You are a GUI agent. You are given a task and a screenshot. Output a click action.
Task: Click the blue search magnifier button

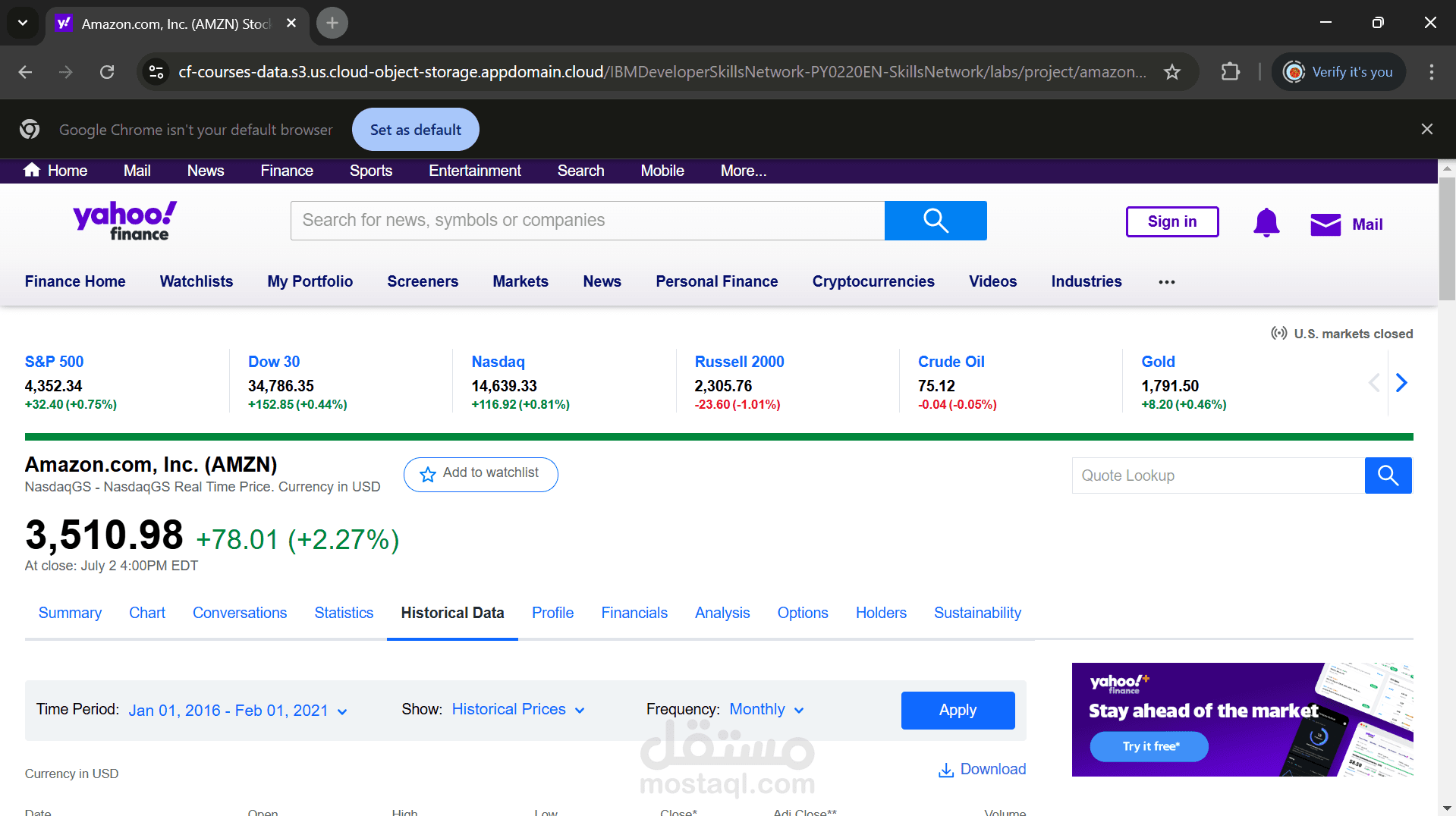click(x=936, y=221)
